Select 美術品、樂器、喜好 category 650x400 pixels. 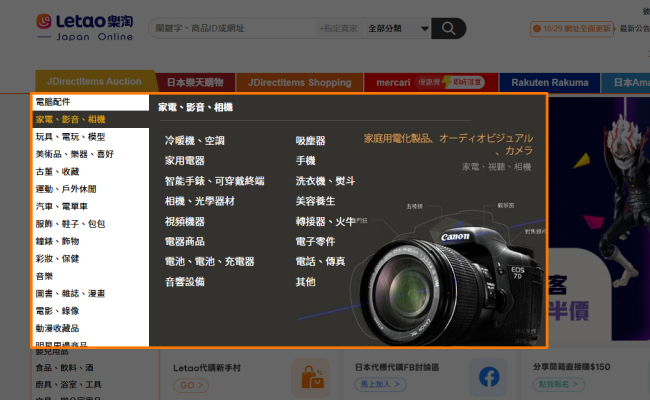point(74,154)
